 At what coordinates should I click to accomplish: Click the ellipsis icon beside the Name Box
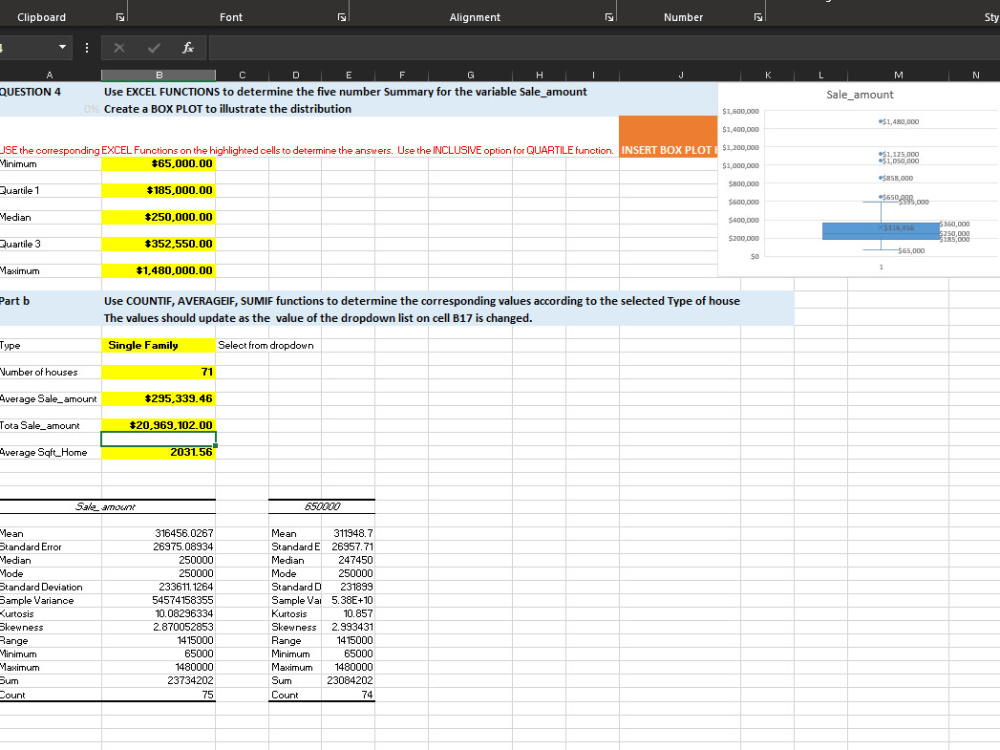[x=86, y=47]
